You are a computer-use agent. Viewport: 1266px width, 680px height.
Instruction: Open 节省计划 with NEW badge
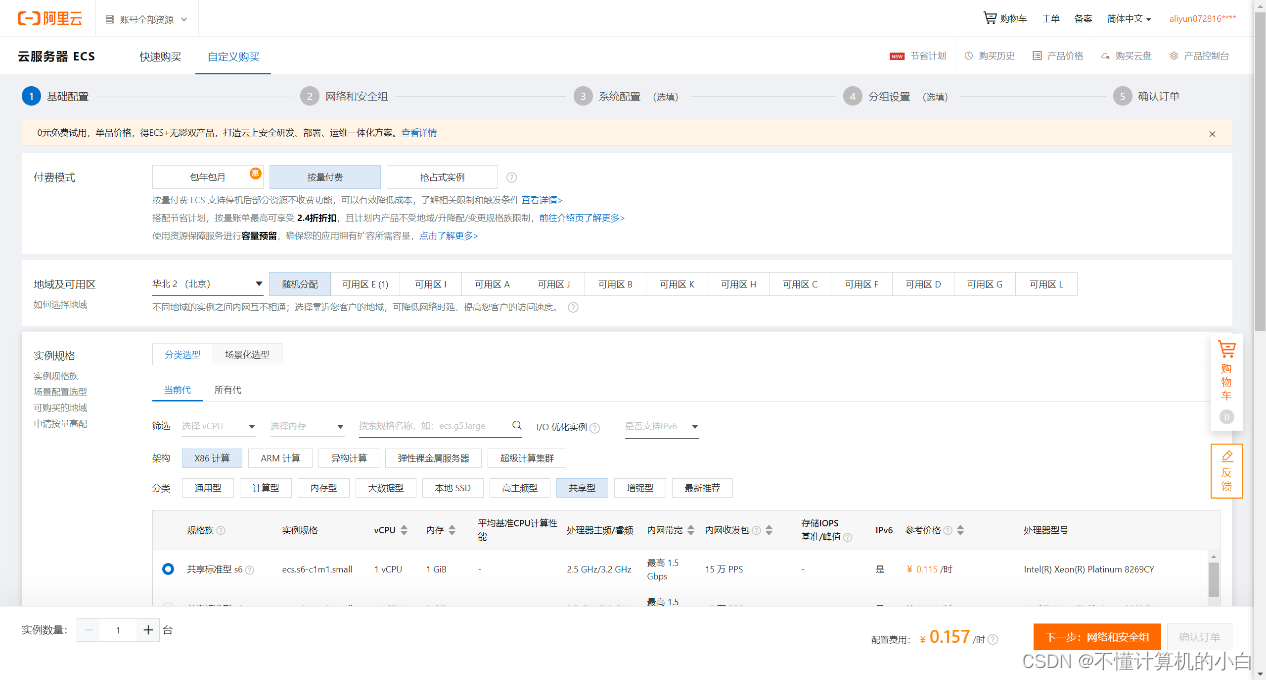[917, 56]
